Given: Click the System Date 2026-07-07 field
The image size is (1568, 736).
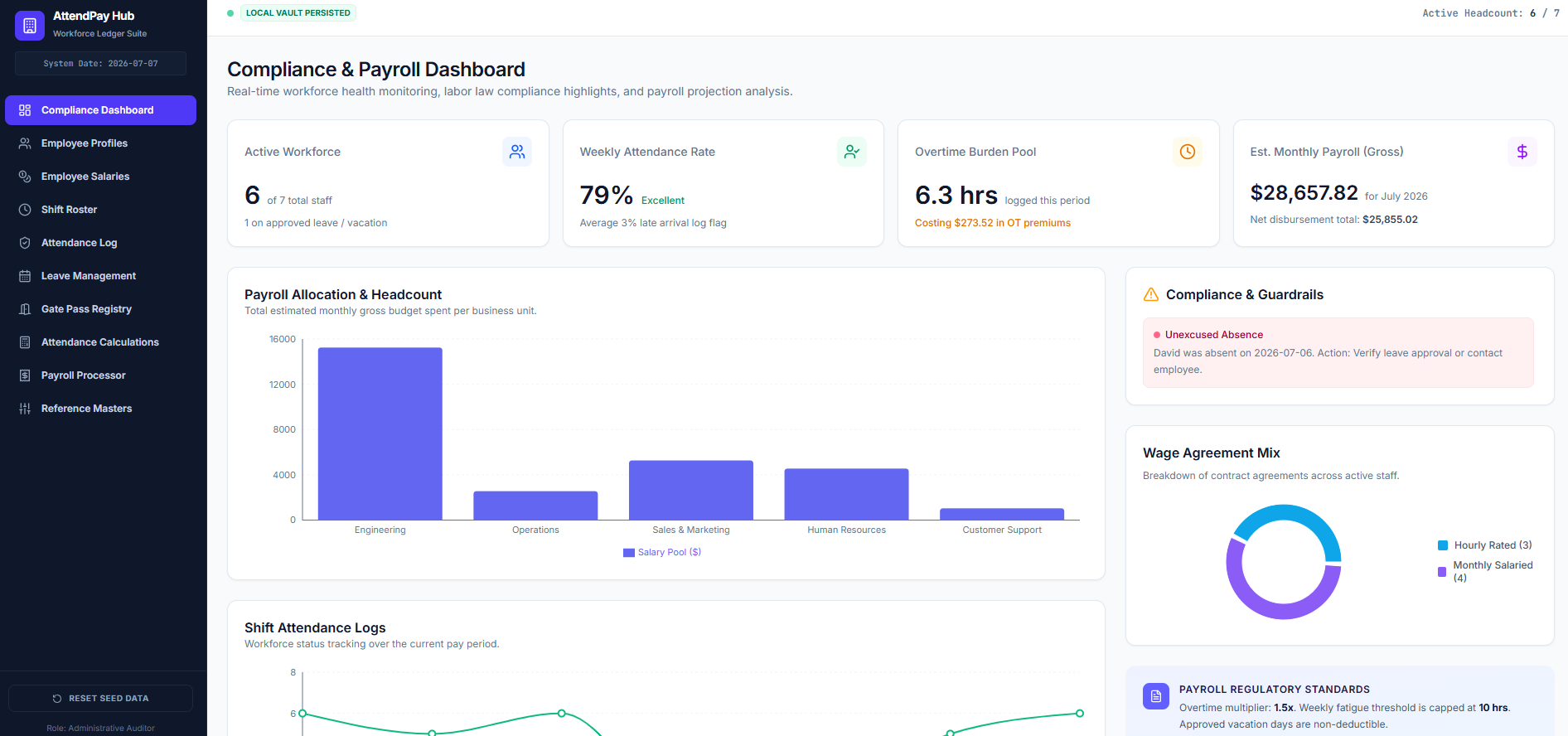Looking at the screenshot, I should coord(100,64).
